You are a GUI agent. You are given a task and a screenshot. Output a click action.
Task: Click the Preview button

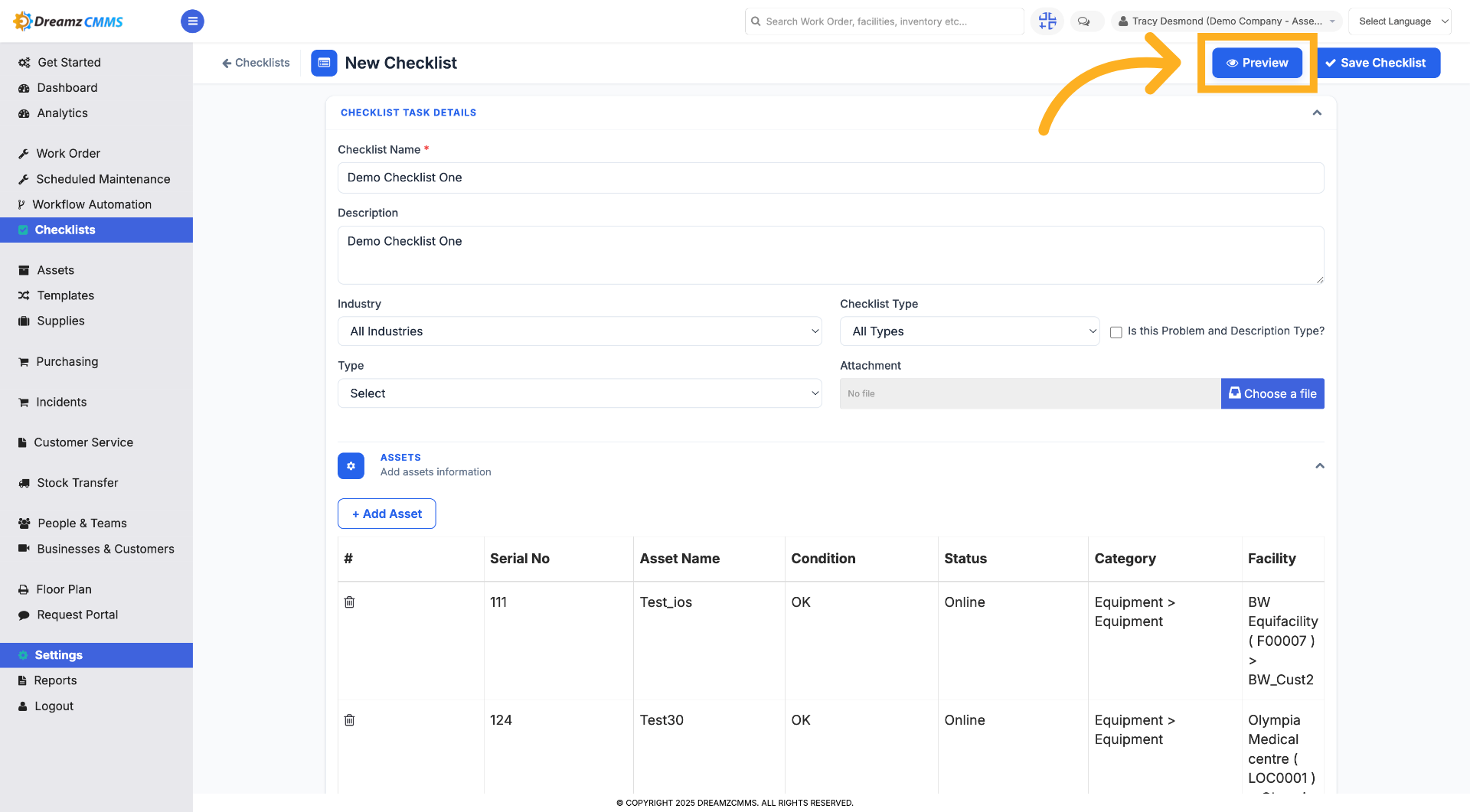[x=1257, y=63]
